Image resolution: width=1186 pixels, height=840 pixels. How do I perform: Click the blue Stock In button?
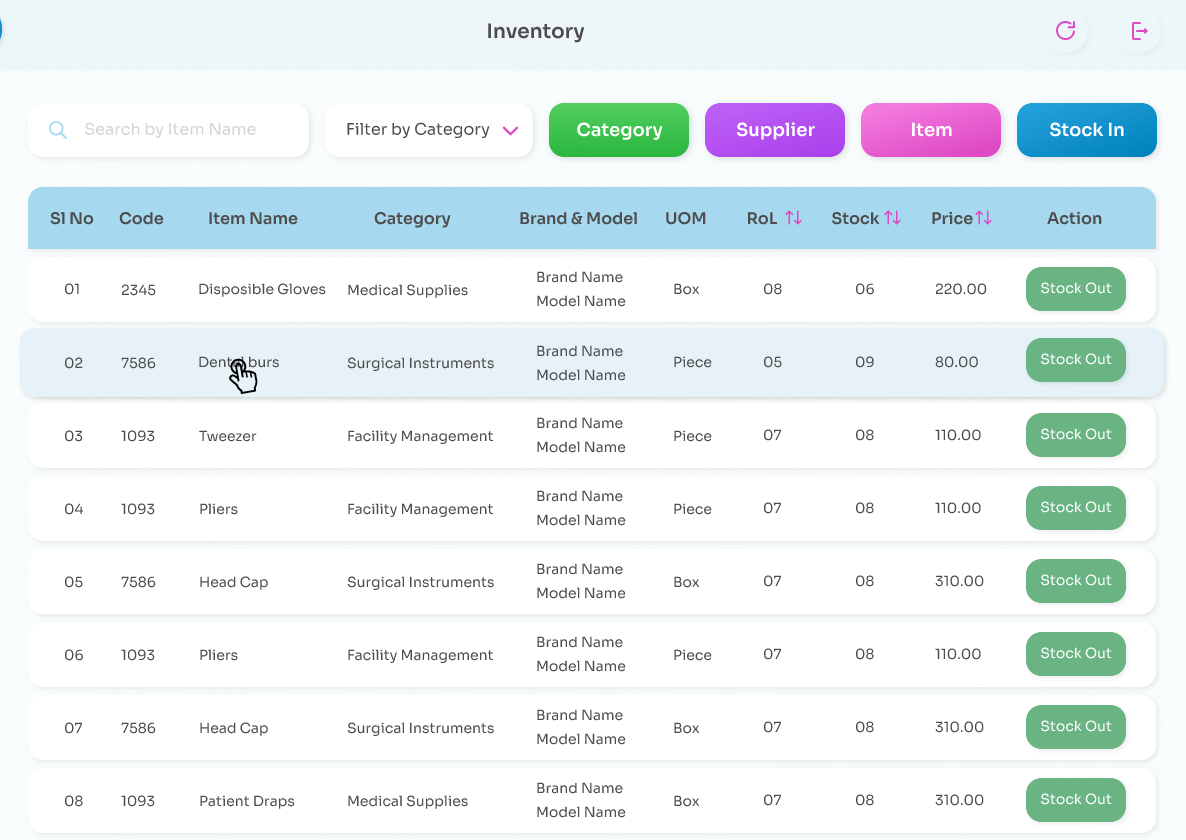click(1086, 129)
